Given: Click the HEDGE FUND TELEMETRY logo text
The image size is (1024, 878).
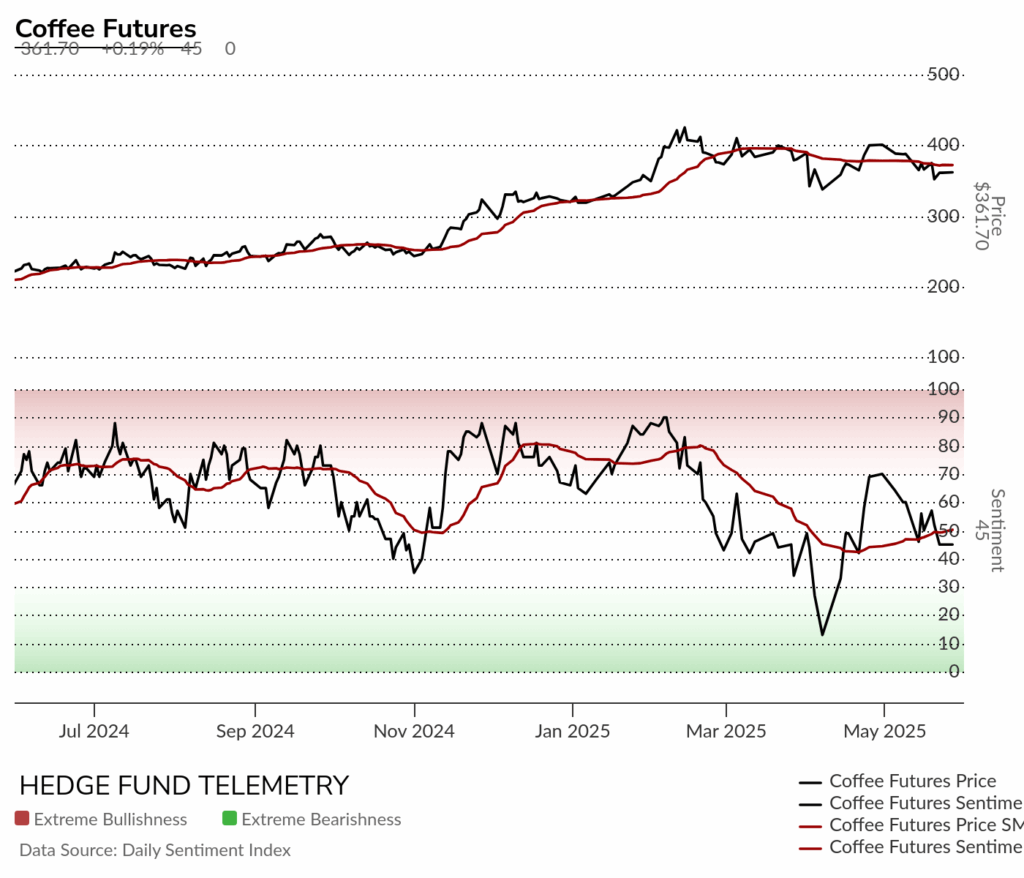Looking at the screenshot, I should pos(184,785).
